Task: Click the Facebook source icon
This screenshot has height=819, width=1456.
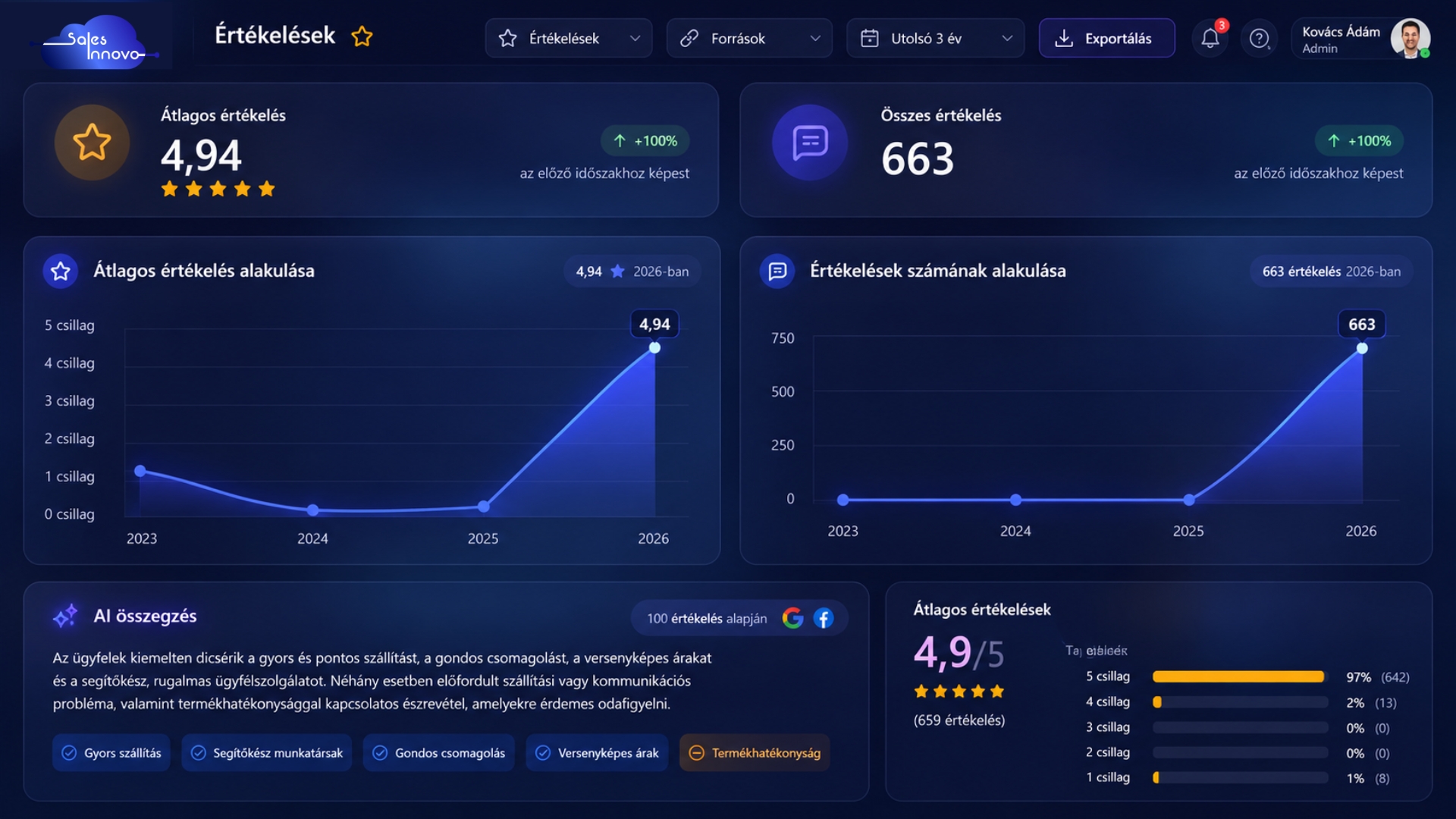Action: coord(824,618)
